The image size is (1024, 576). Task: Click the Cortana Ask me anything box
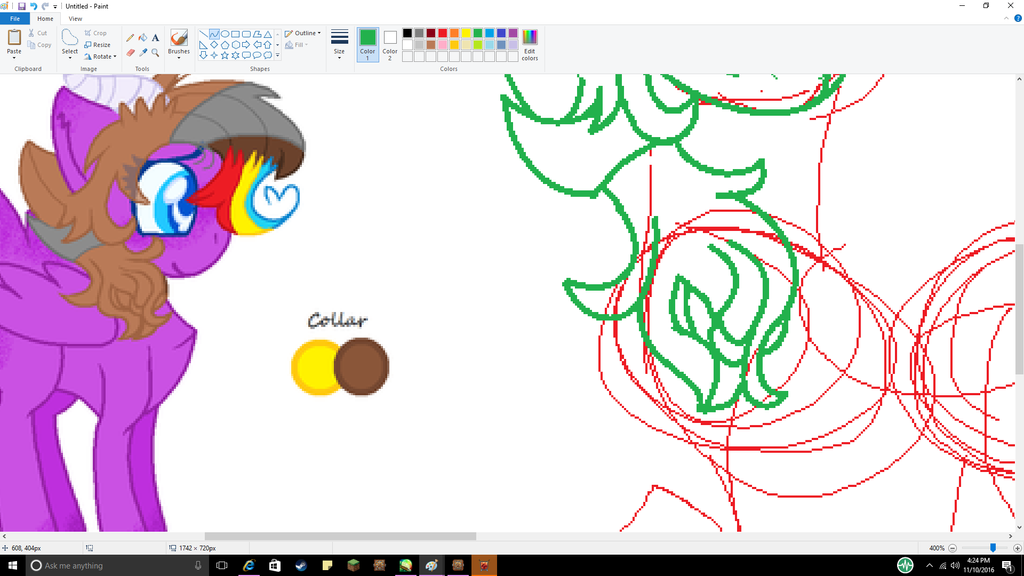coord(118,566)
